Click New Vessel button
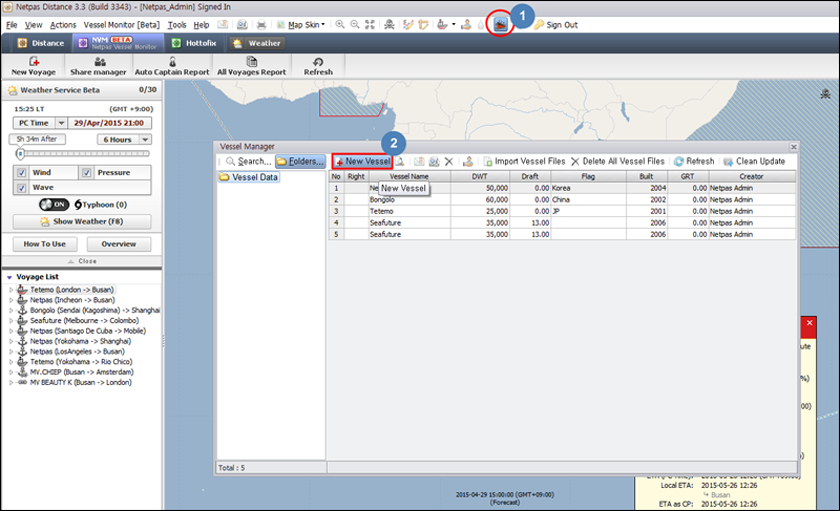 pos(362,161)
